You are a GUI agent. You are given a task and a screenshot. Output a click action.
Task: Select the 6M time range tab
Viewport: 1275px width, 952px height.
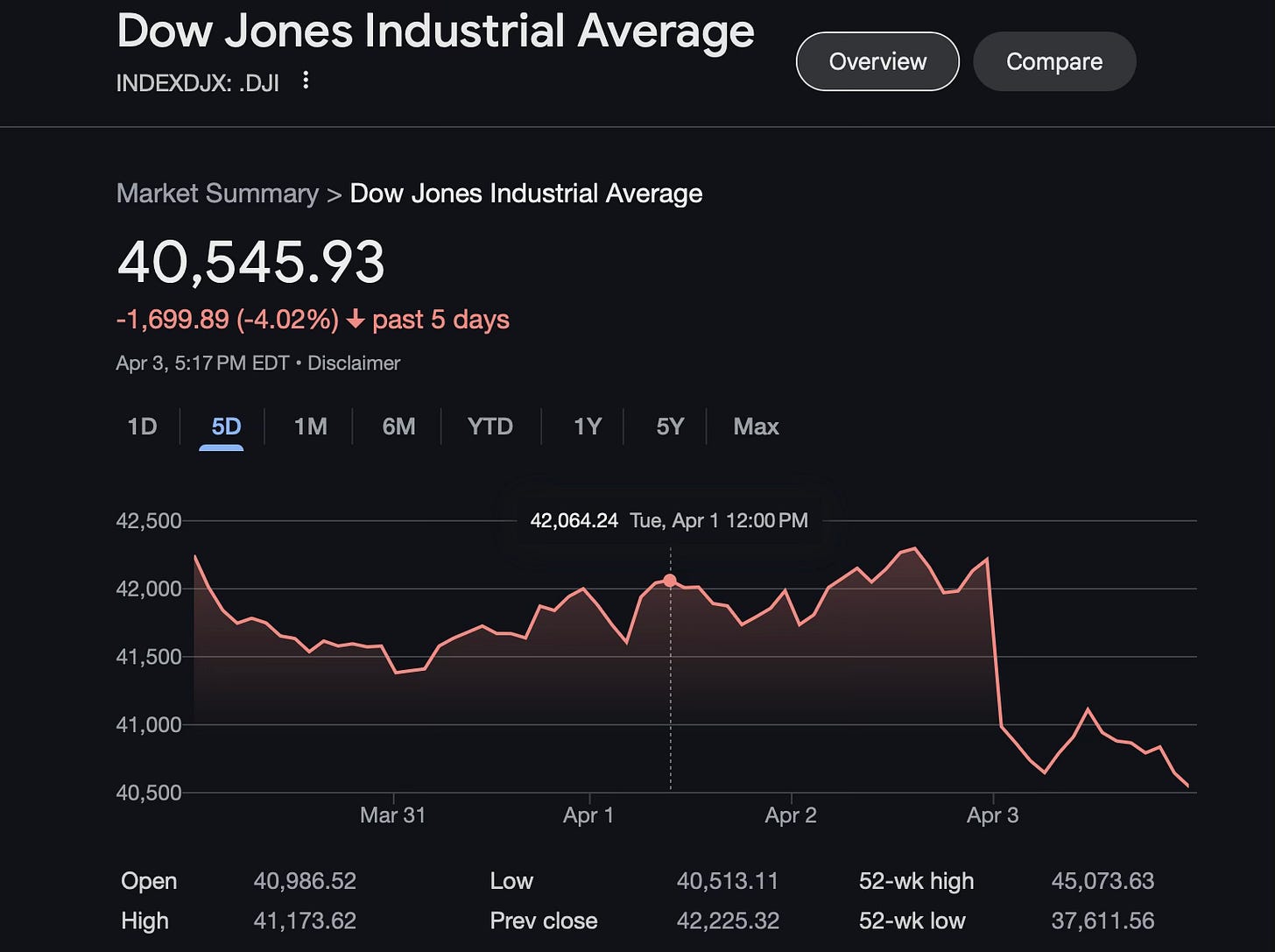[x=398, y=427]
